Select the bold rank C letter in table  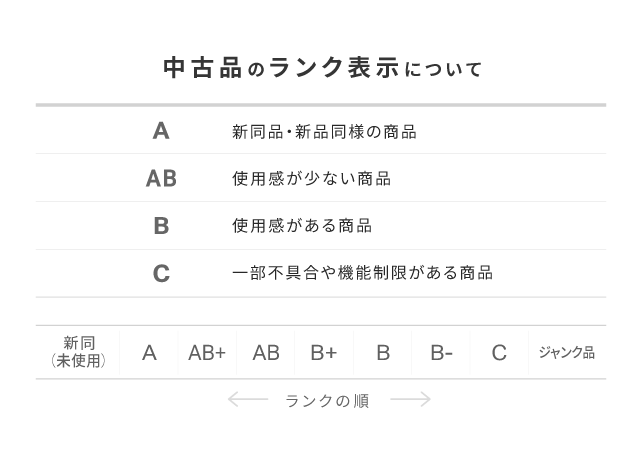click(x=161, y=273)
